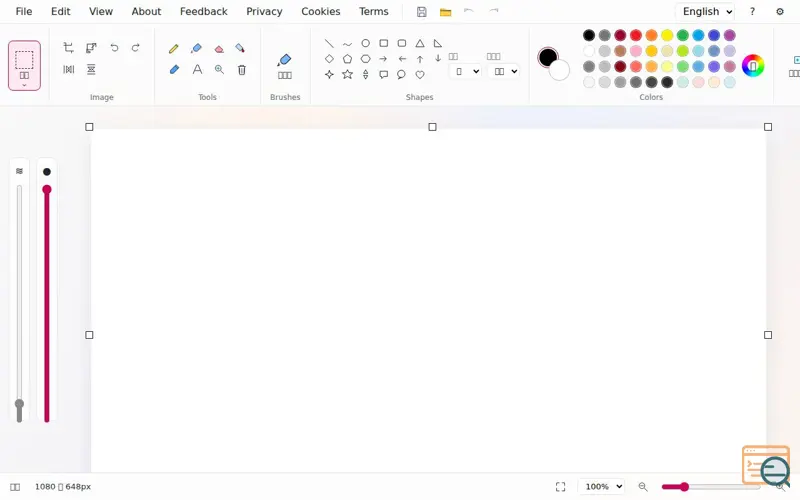This screenshot has width=800, height=500.
Task: Pick the right arrow shape
Action: (383, 59)
